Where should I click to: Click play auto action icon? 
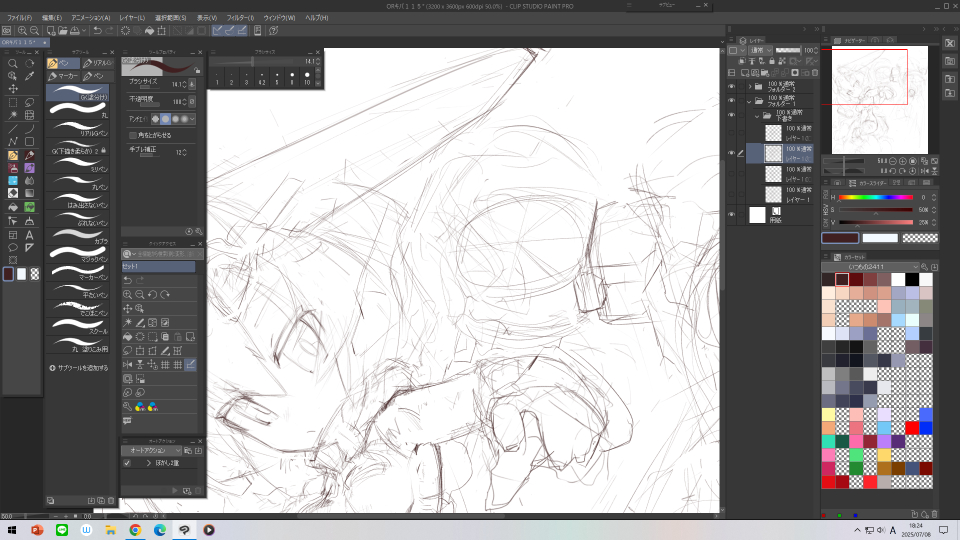[x=174, y=490]
